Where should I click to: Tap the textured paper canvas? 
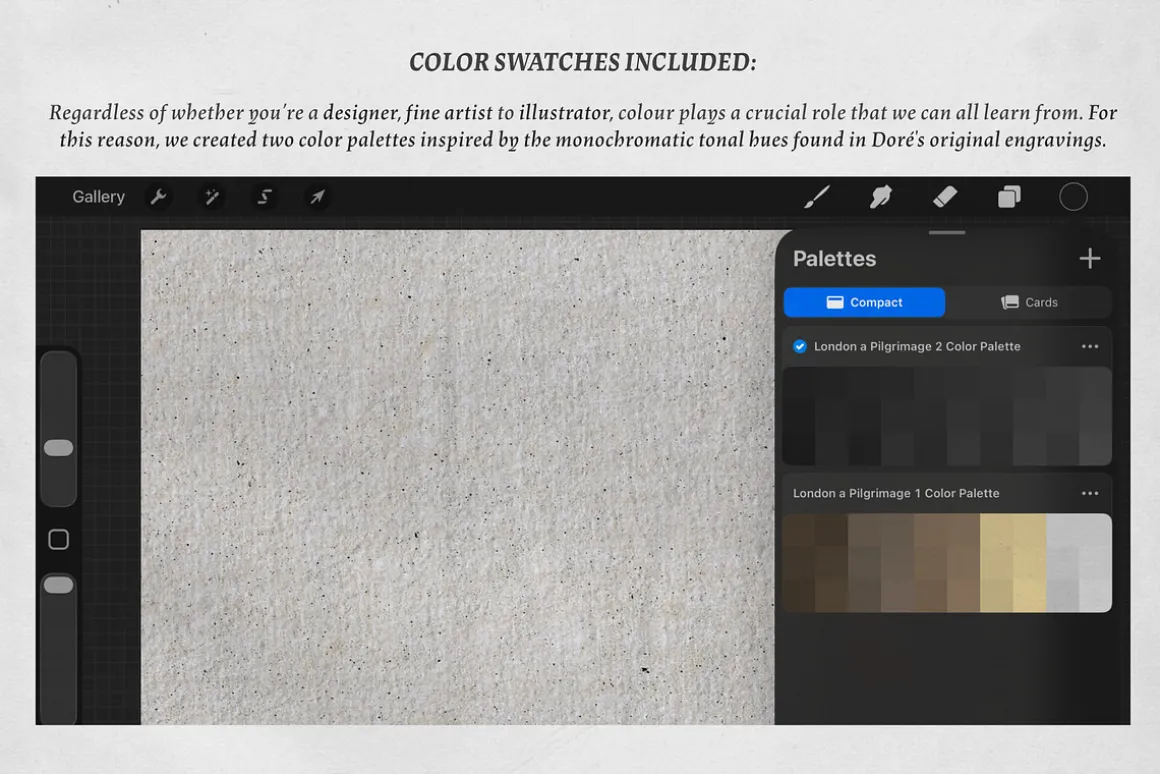[x=457, y=477]
